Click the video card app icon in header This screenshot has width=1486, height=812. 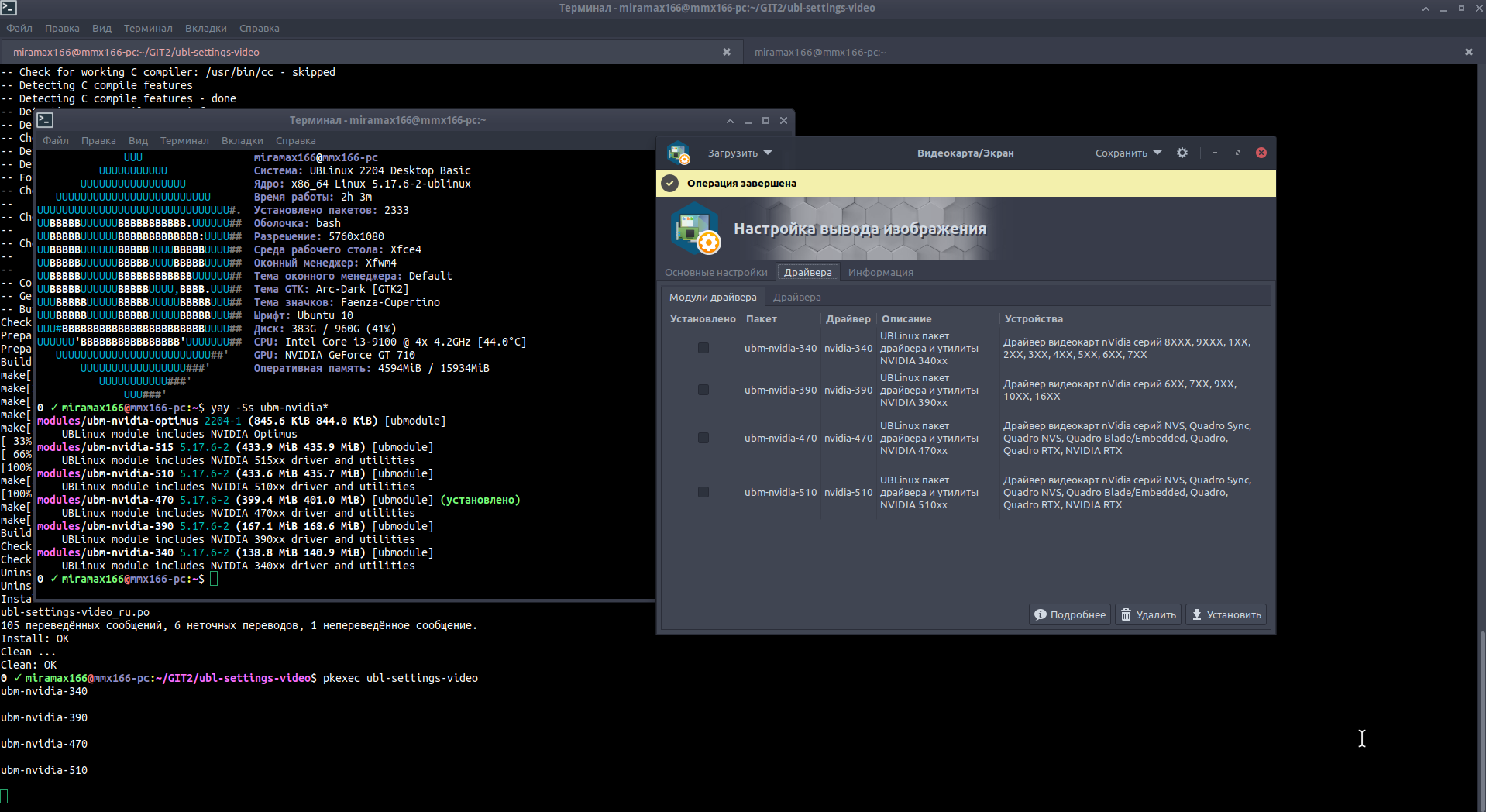pyautogui.click(x=679, y=153)
